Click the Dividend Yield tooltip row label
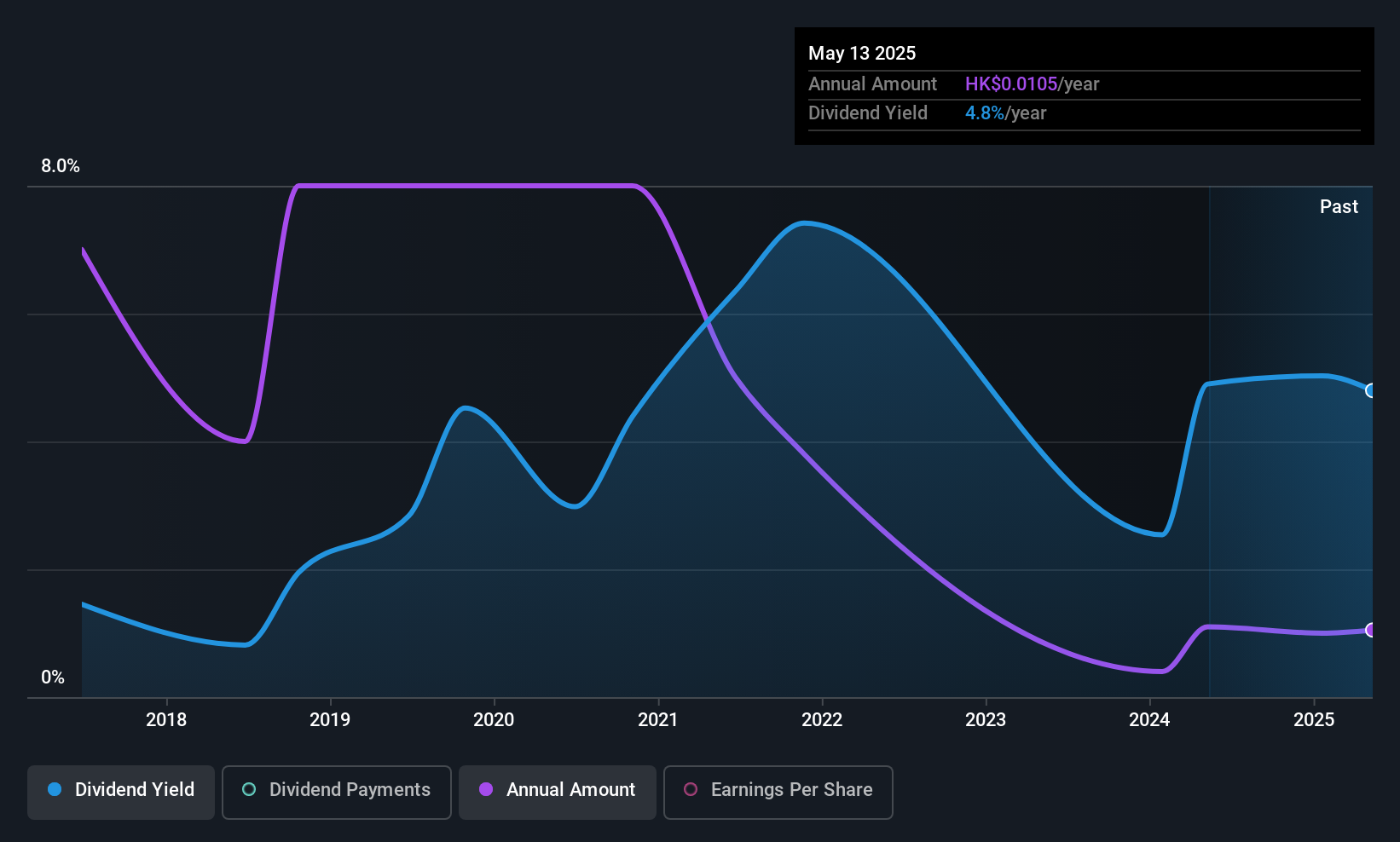Image resolution: width=1400 pixels, height=842 pixels. pos(868,113)
